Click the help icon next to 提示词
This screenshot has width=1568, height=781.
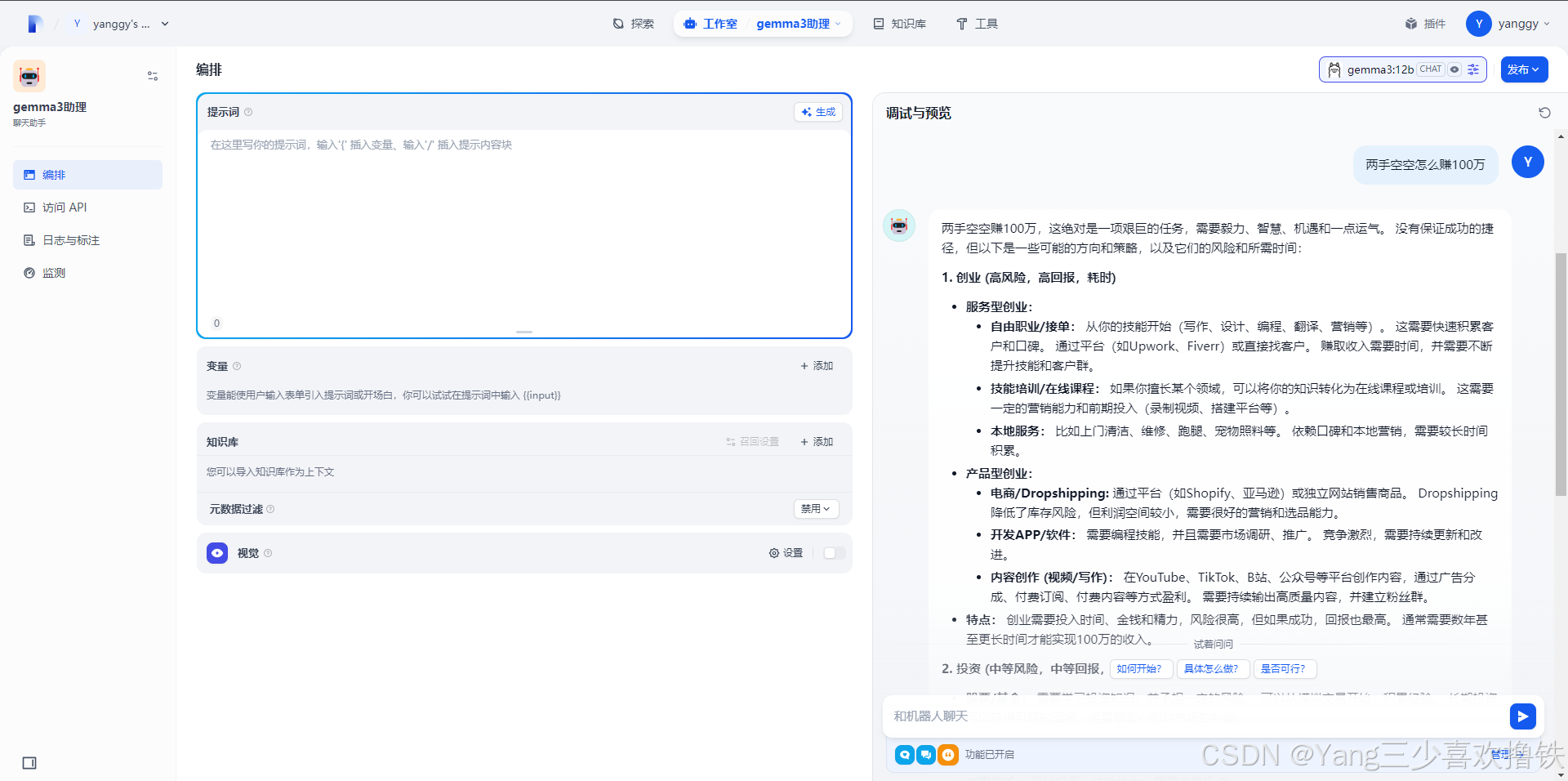click(248, 112)
